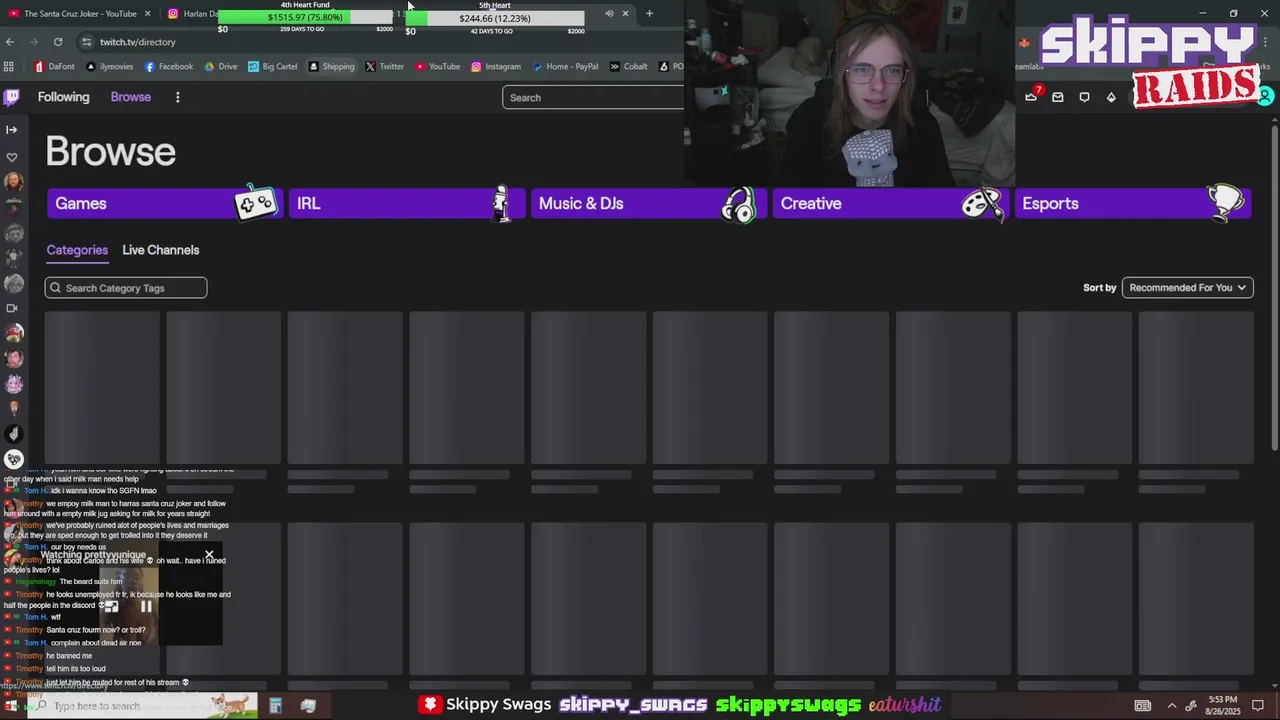
Task: Open the Twitter bookmark
Action: tap(385, 66)
